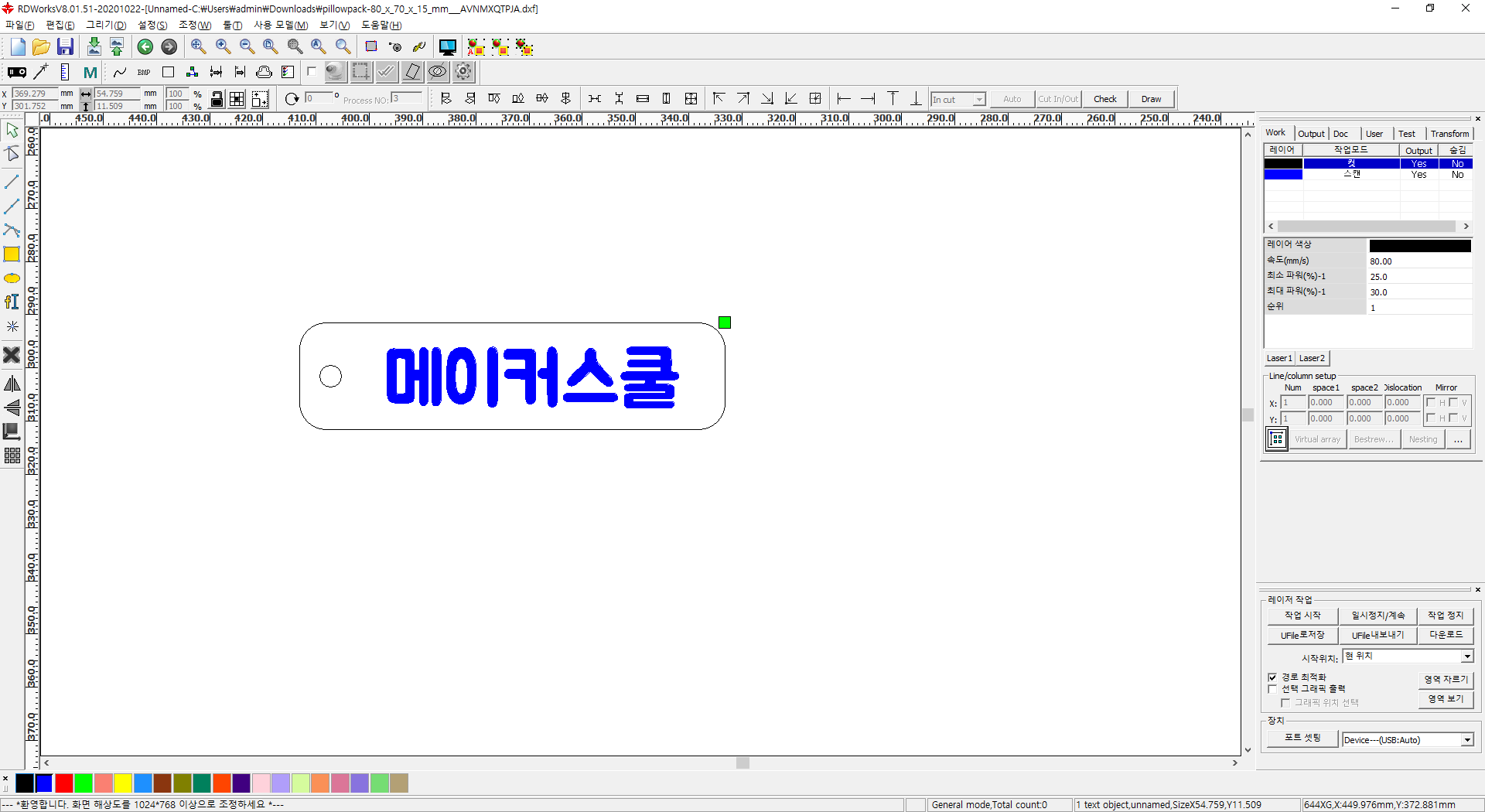Pick red swatch in color palette

pyautogui.click(x=64, y=783)
